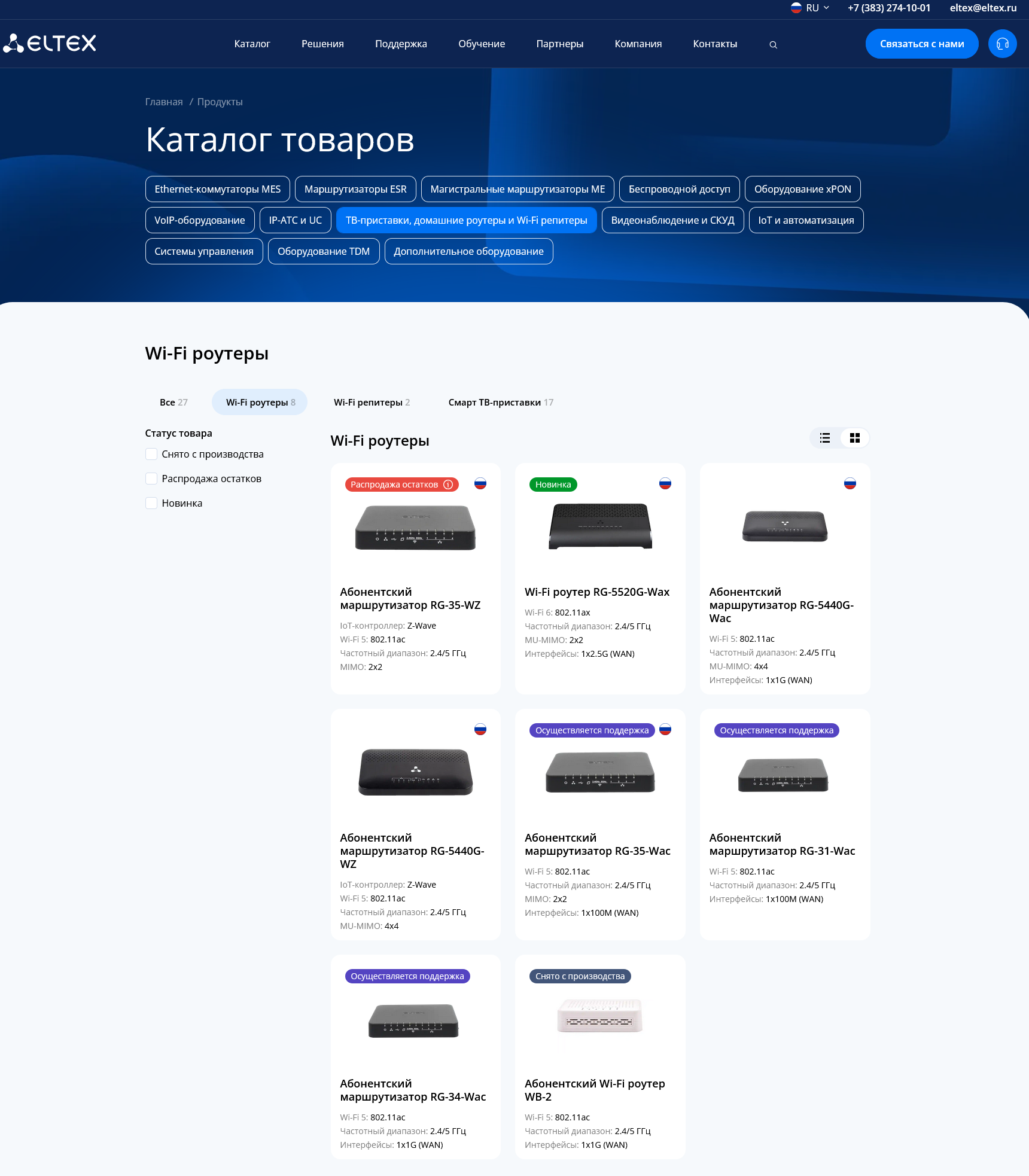Open the Смарт ТВ-приставки tab

click(501, 402)
